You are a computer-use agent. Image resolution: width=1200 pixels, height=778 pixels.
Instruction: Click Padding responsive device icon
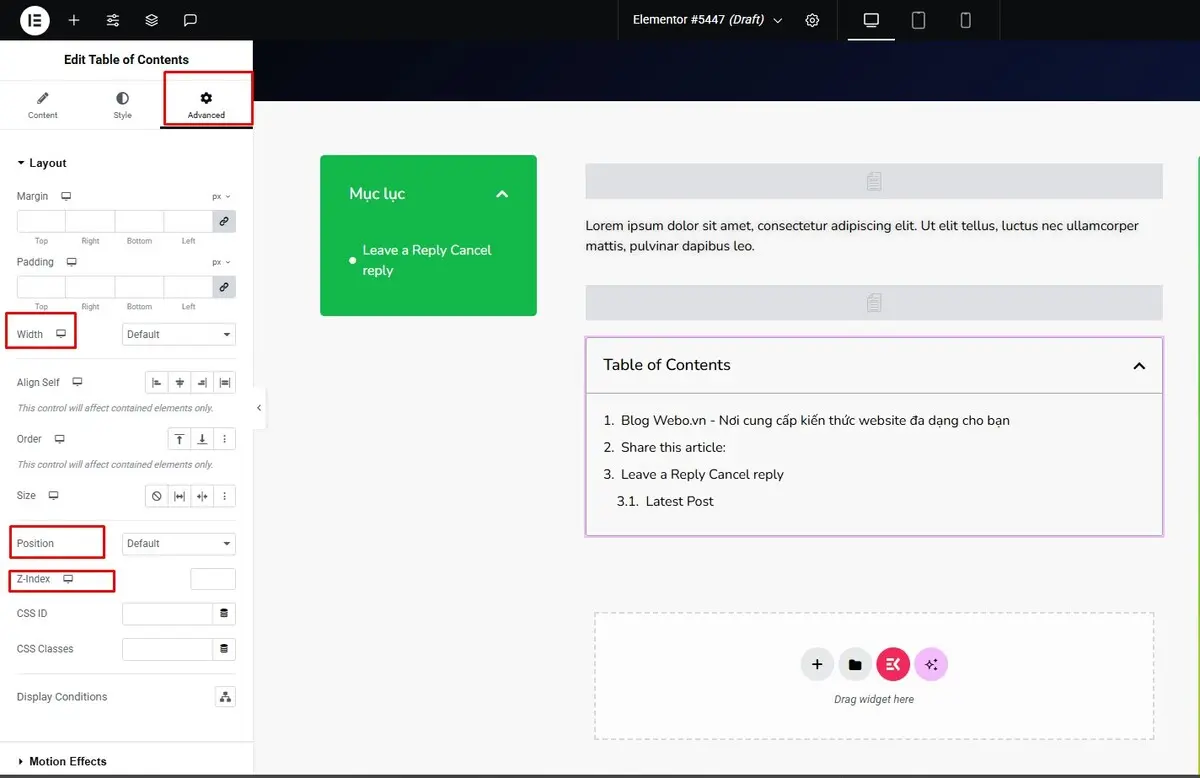coord(71,262)
